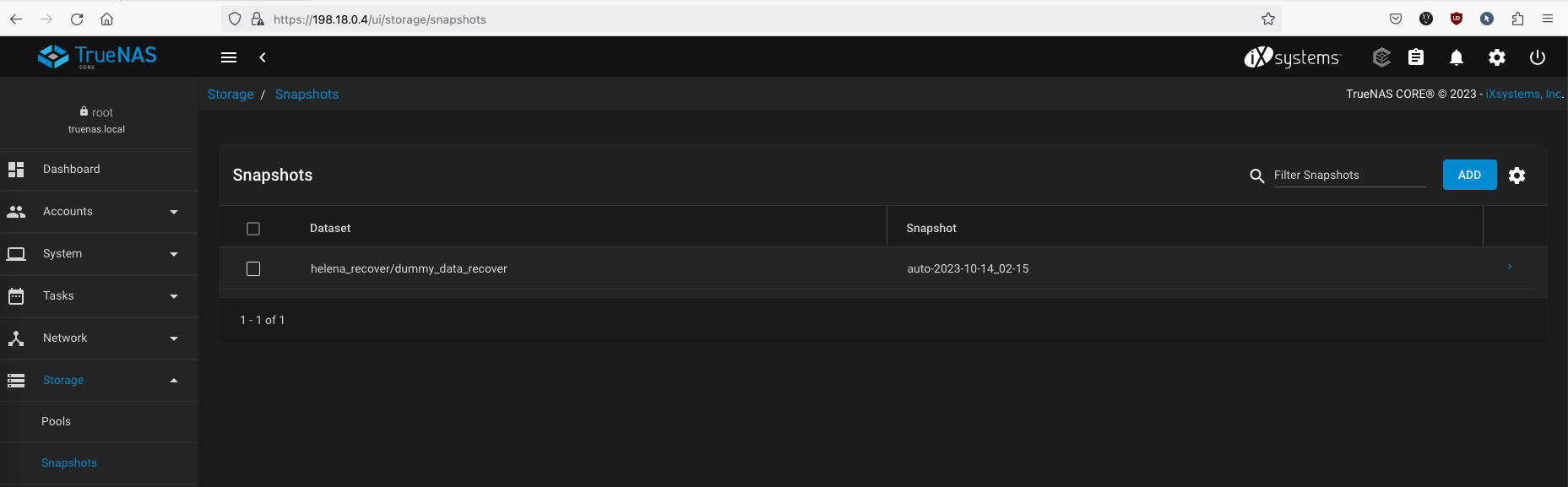Go to Pools under Storage
The width and height of the screenshot is (1568, 487).
(57, 422)
